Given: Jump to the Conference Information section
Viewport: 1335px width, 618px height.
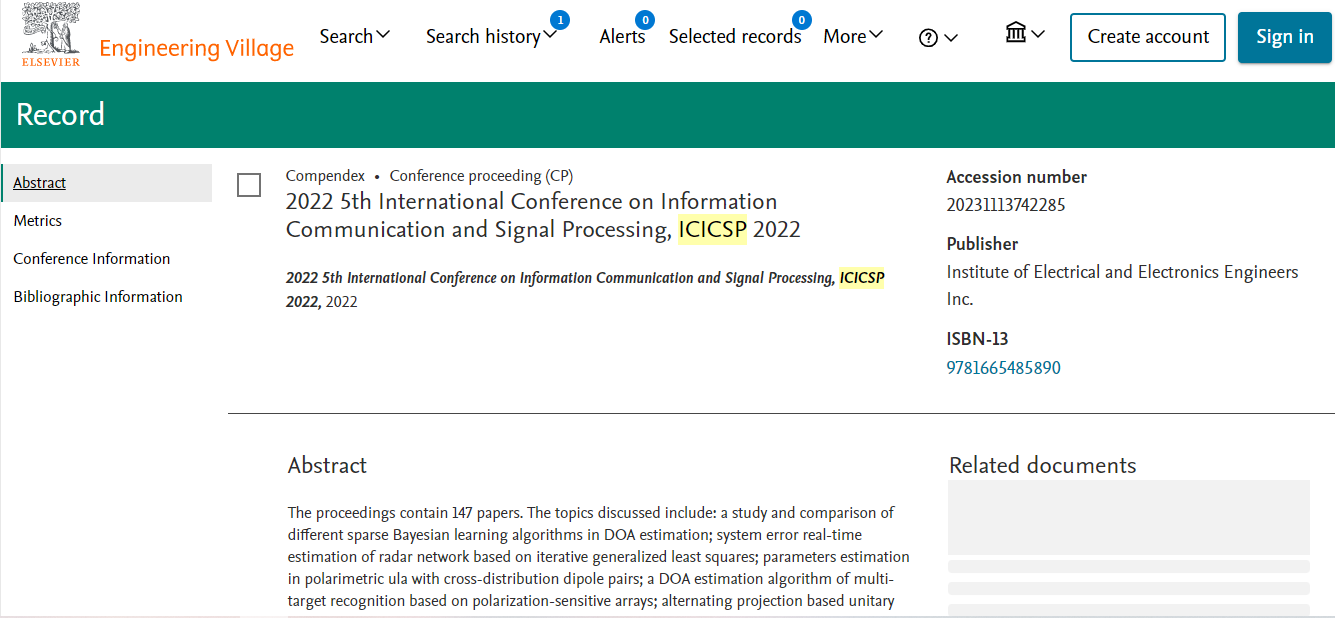Looking at the screenshot, I should tap(92, 259).
